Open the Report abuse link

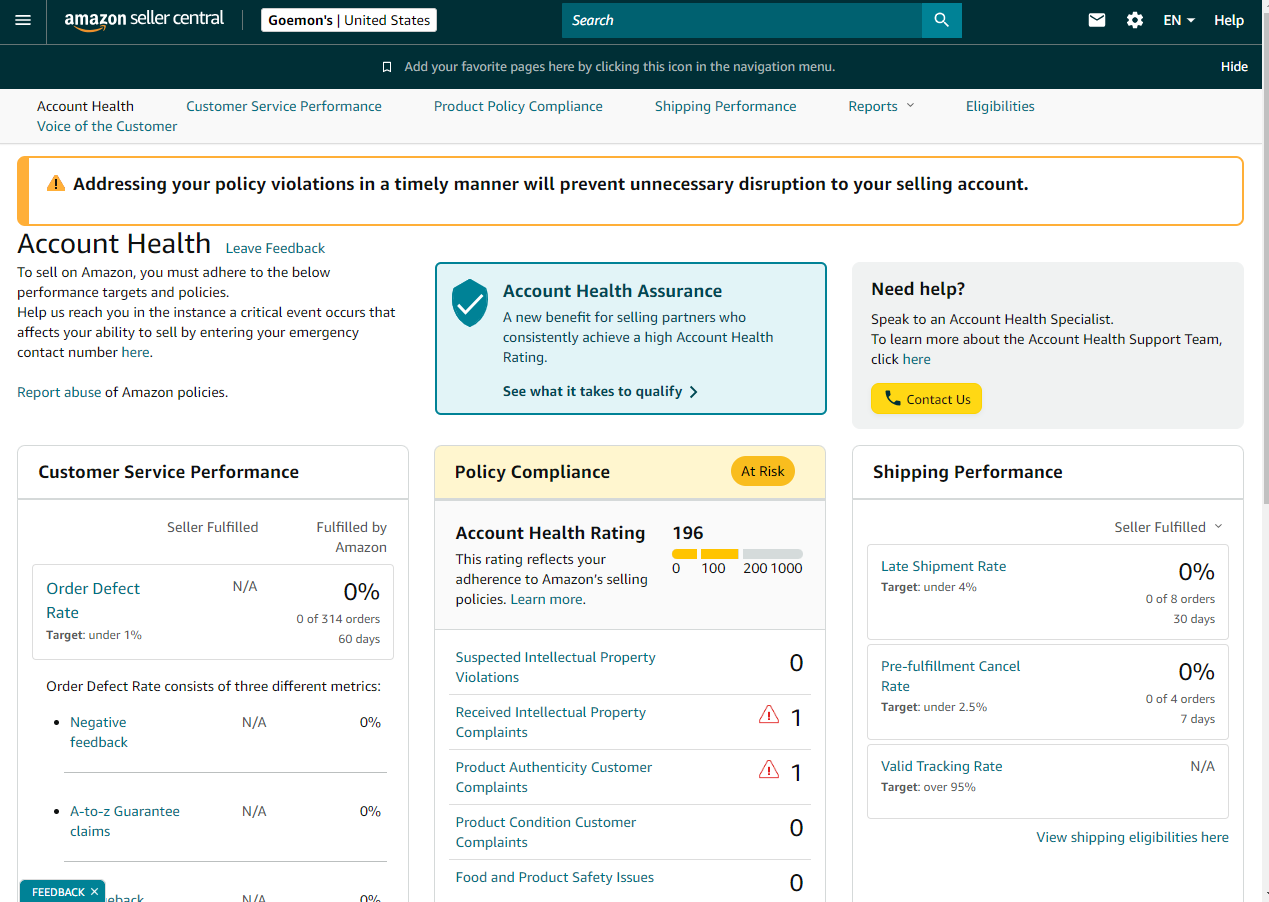coord(59,392)
